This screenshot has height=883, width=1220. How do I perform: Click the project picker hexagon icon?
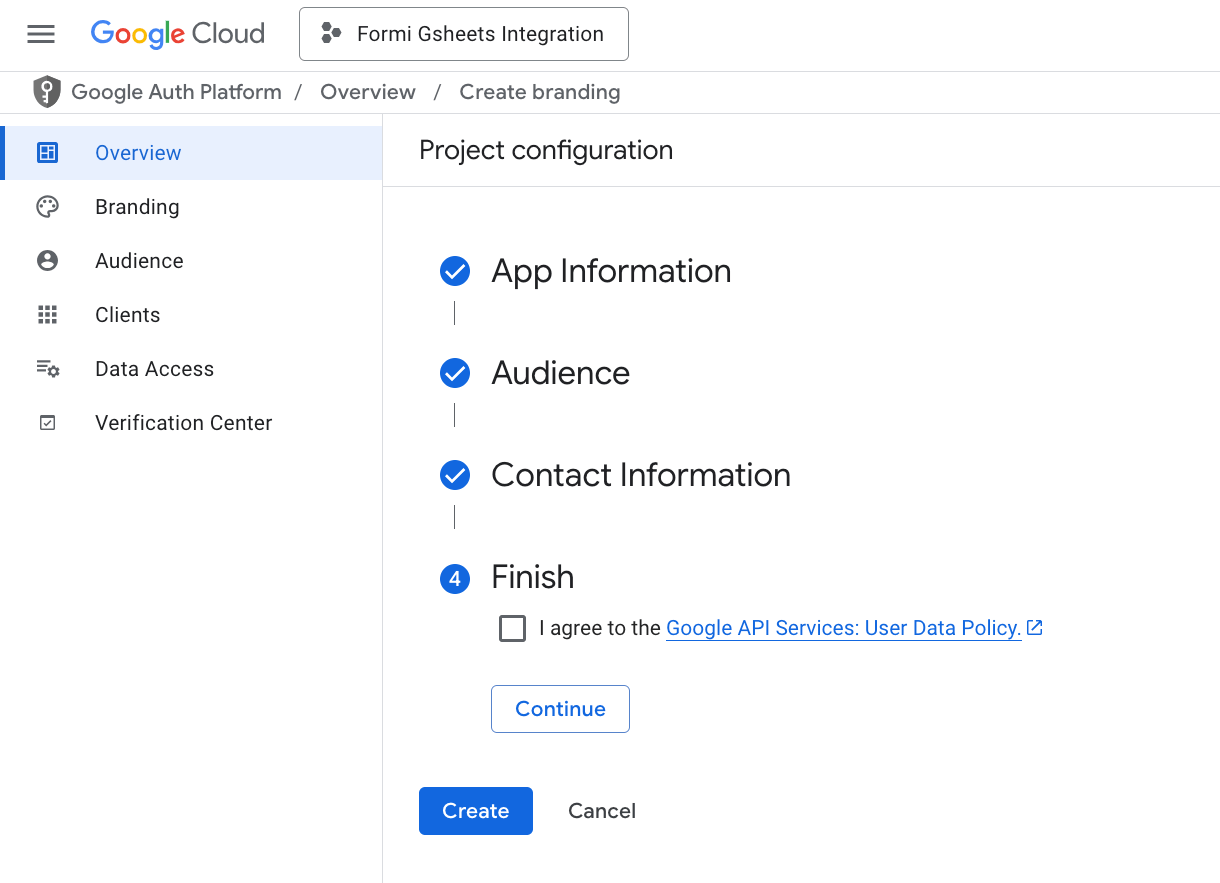click(x=330, y=34)
